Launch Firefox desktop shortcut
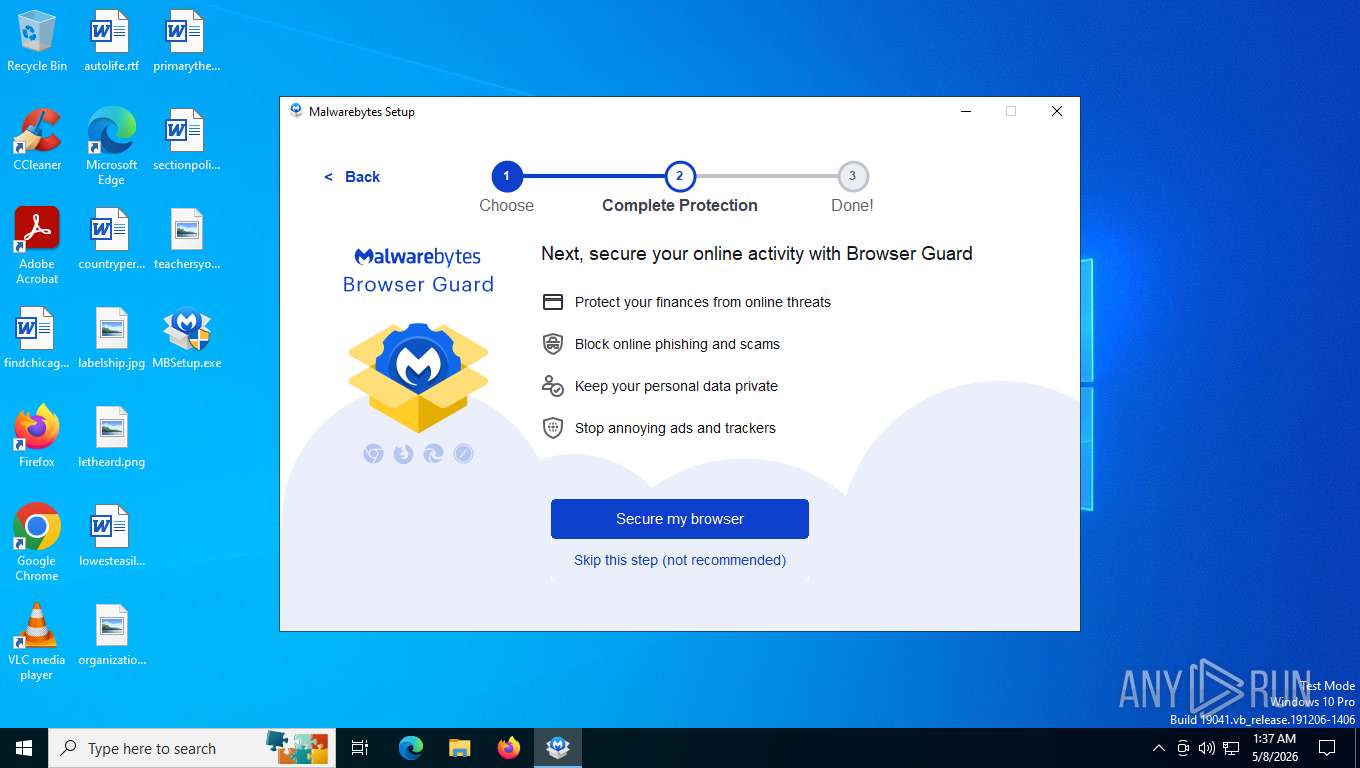The width and height of the screenshot is (1360, 768). (37, 436)
